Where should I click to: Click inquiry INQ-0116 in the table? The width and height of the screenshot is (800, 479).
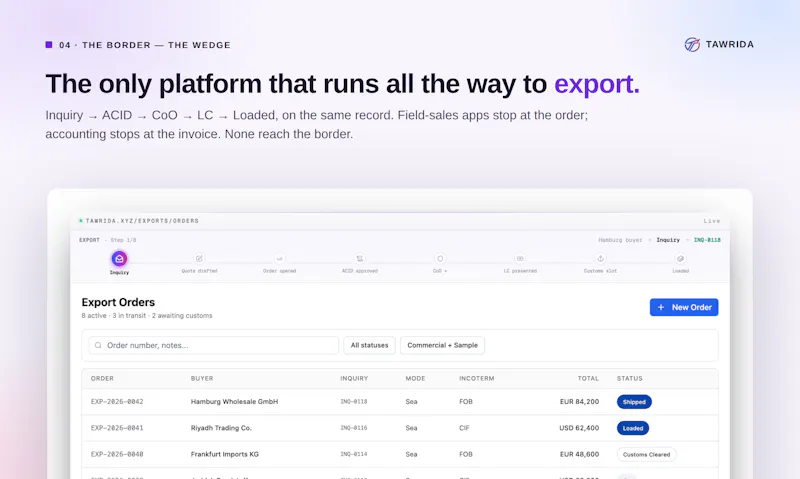[x=354, y=428]
